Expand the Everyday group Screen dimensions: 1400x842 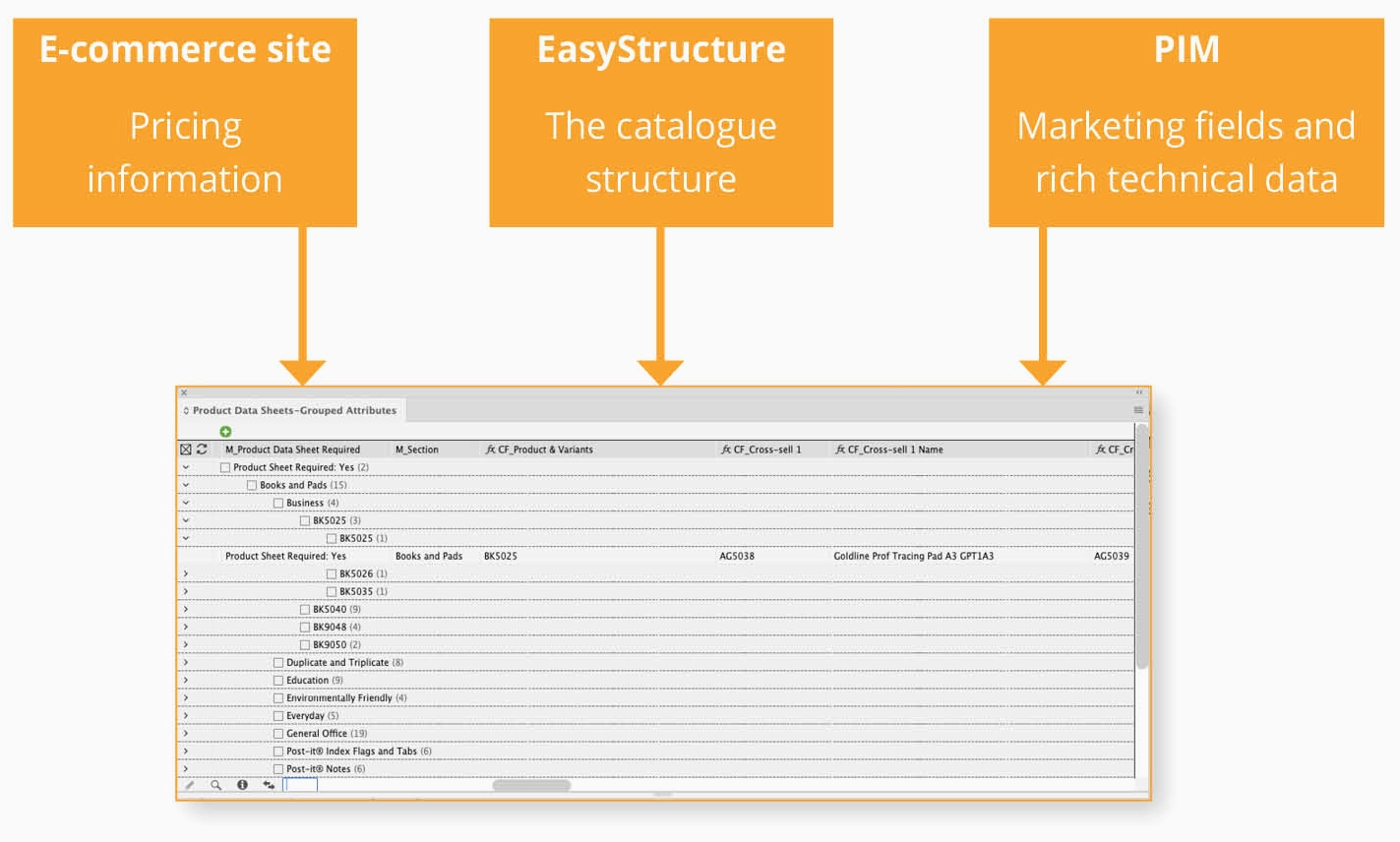(186, 715)
